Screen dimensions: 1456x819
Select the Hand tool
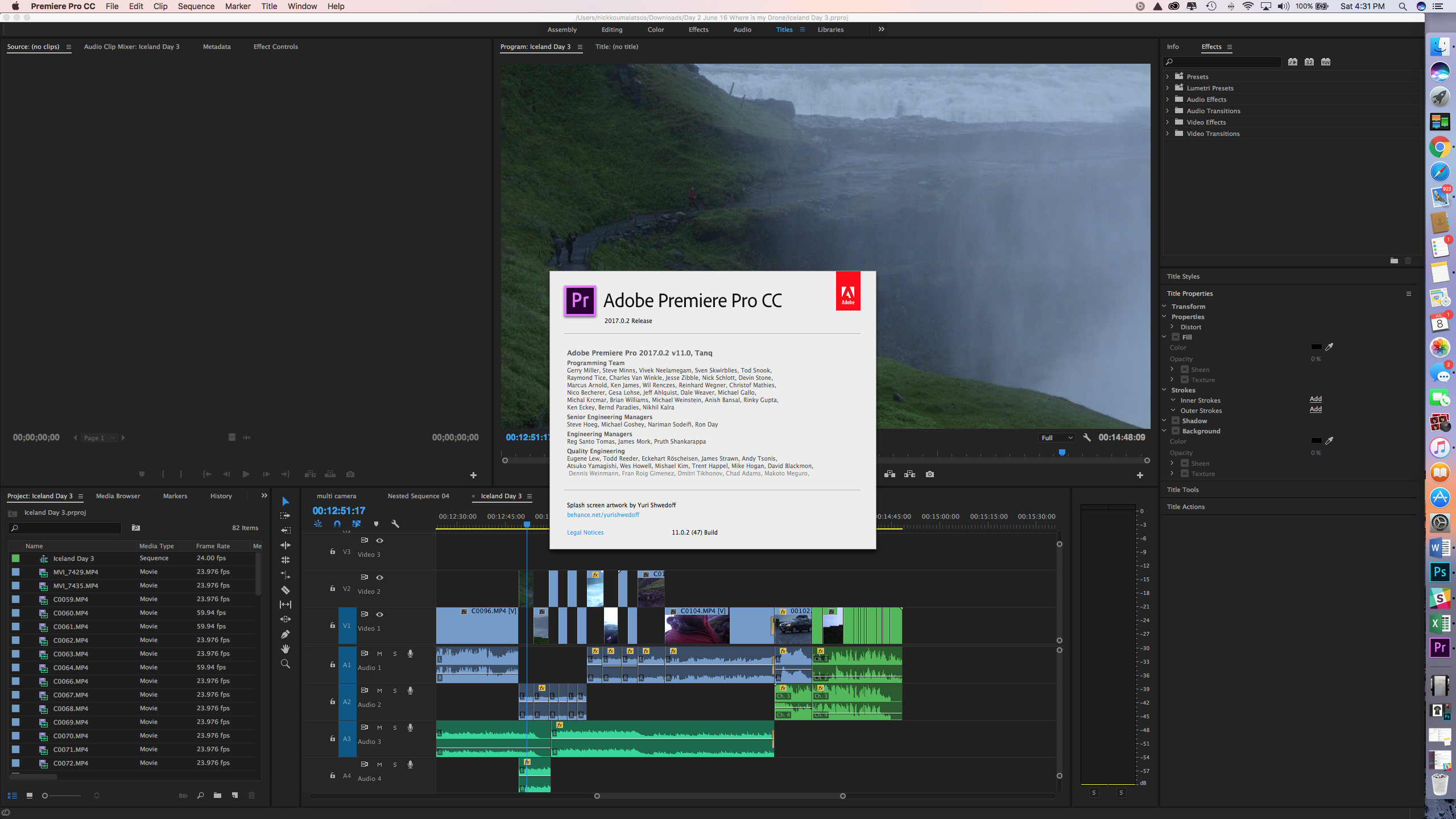pyautogui.click(x=286, y=649)
